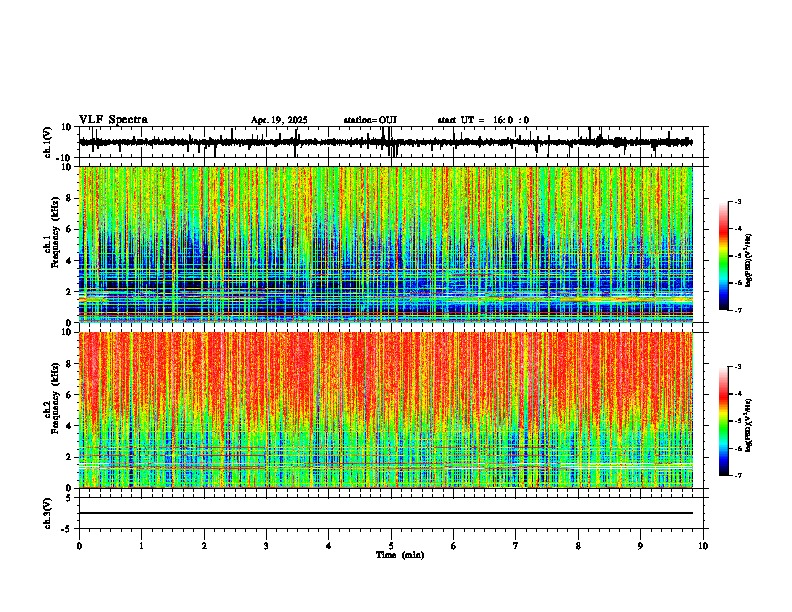Click the "3" minute time tick label
This screenshot has width=792, height=612.
point(266,546)
